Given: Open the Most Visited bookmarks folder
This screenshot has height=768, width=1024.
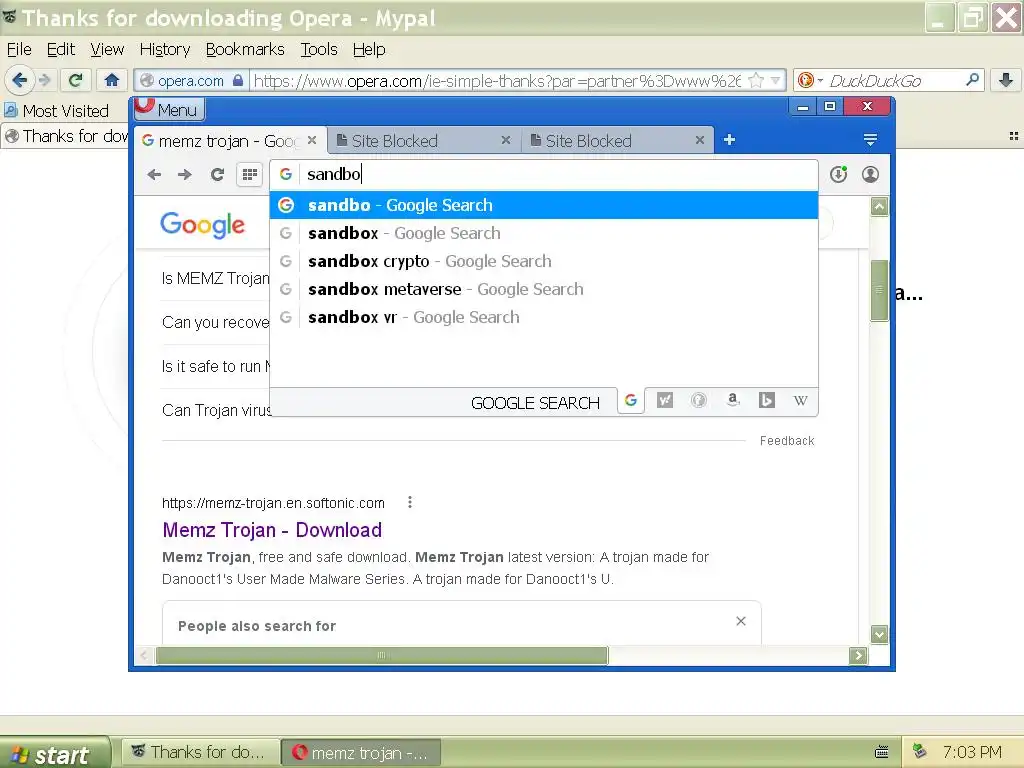Looking at the screenshot, I should (57, 111).
